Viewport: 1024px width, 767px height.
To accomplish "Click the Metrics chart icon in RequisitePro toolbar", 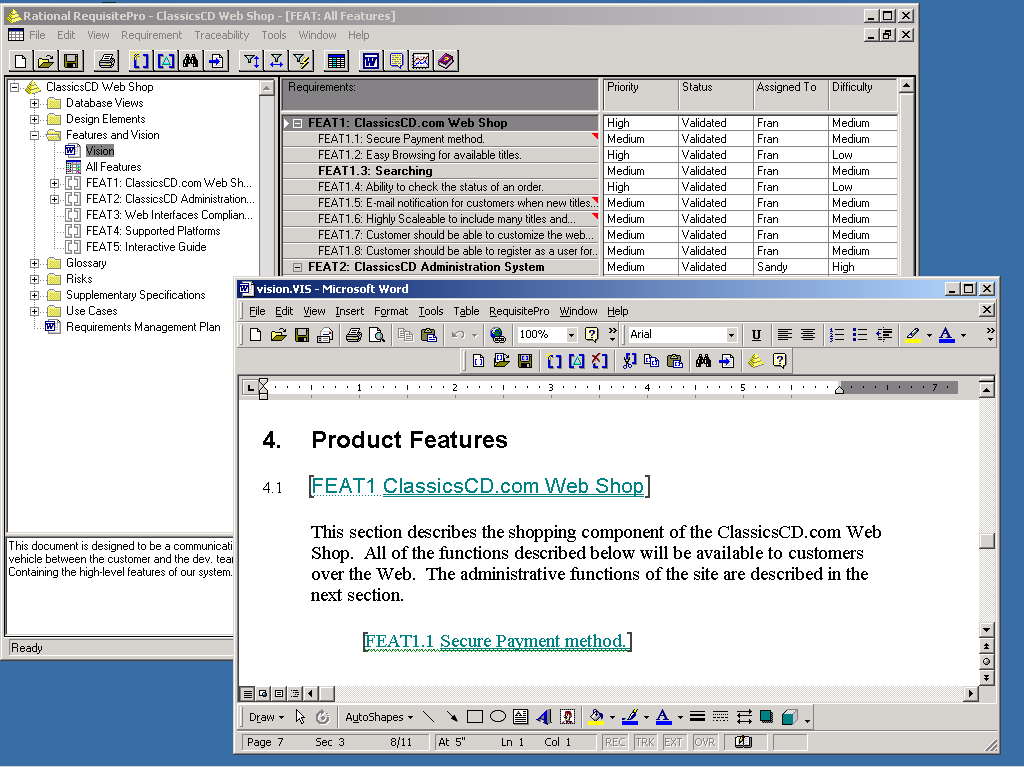I will pos(420,60).
